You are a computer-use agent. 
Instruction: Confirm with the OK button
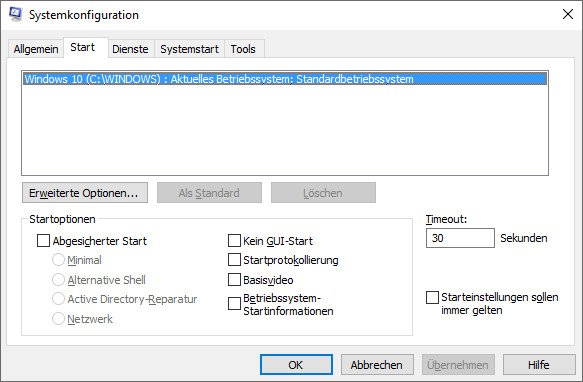(x=296, y=365)
